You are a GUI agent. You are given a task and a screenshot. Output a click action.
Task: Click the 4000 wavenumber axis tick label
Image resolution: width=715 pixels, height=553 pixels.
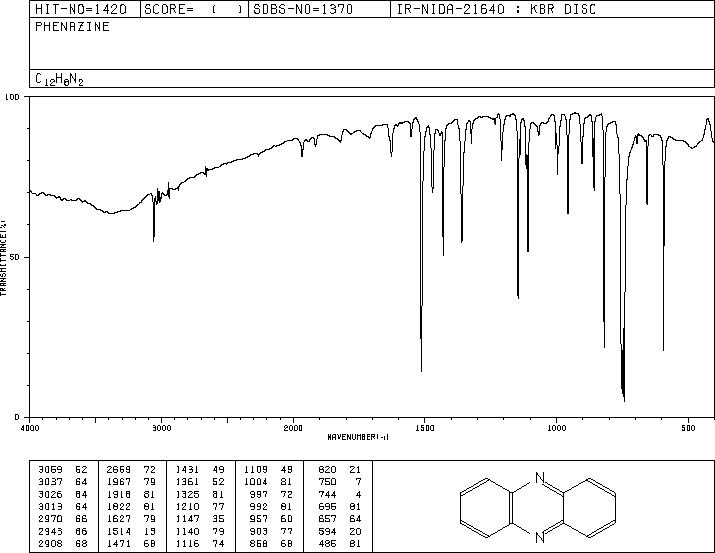(30, 428)
